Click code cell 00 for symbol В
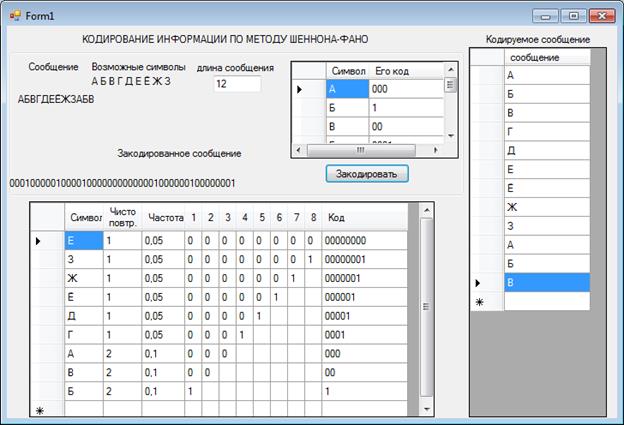Viewport: 624px width, 425px height. pyautogui.click(x=406, y=127)
